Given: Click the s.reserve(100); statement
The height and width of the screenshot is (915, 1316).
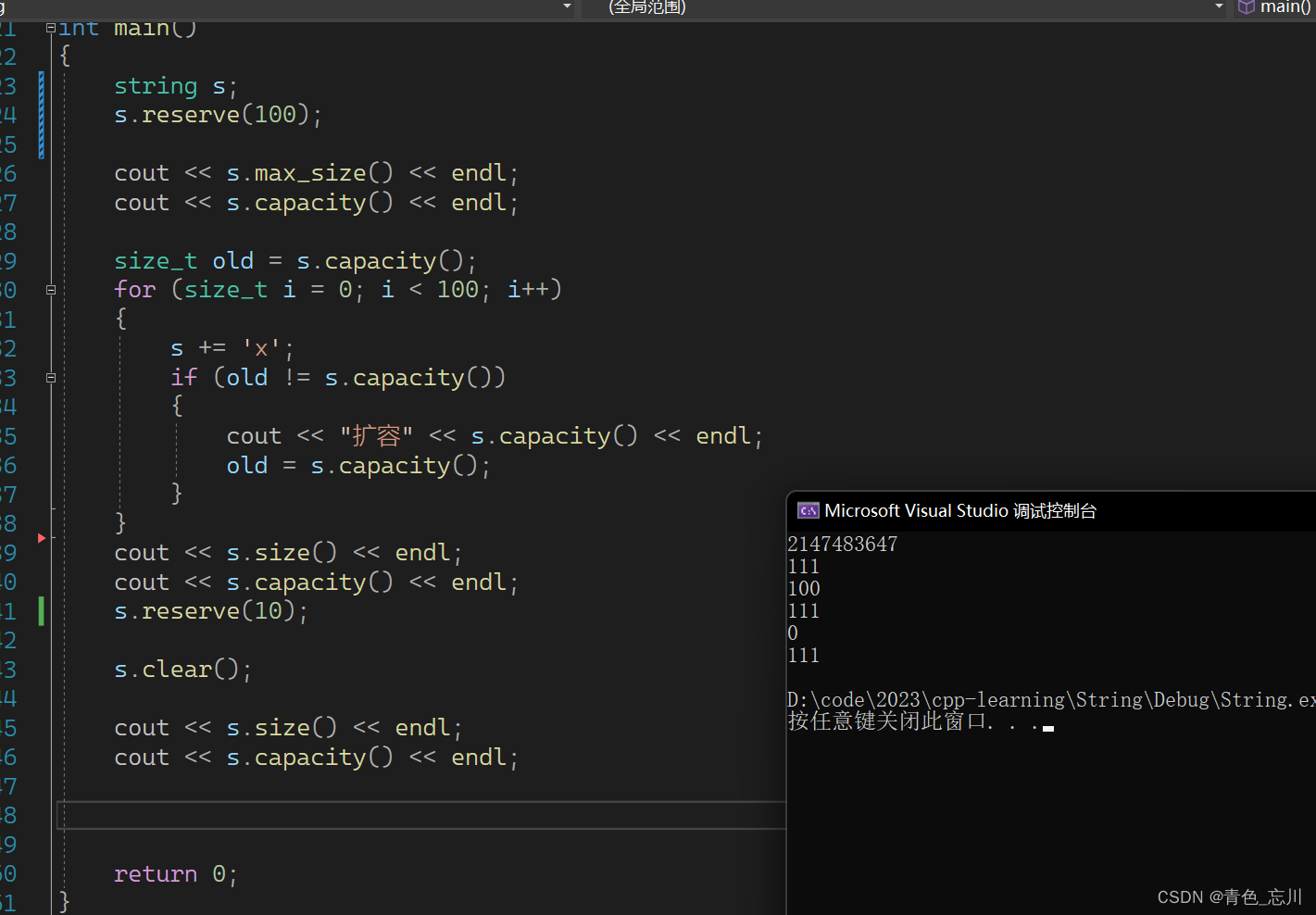Looking at the screenshot, I should tap(219, 115).
